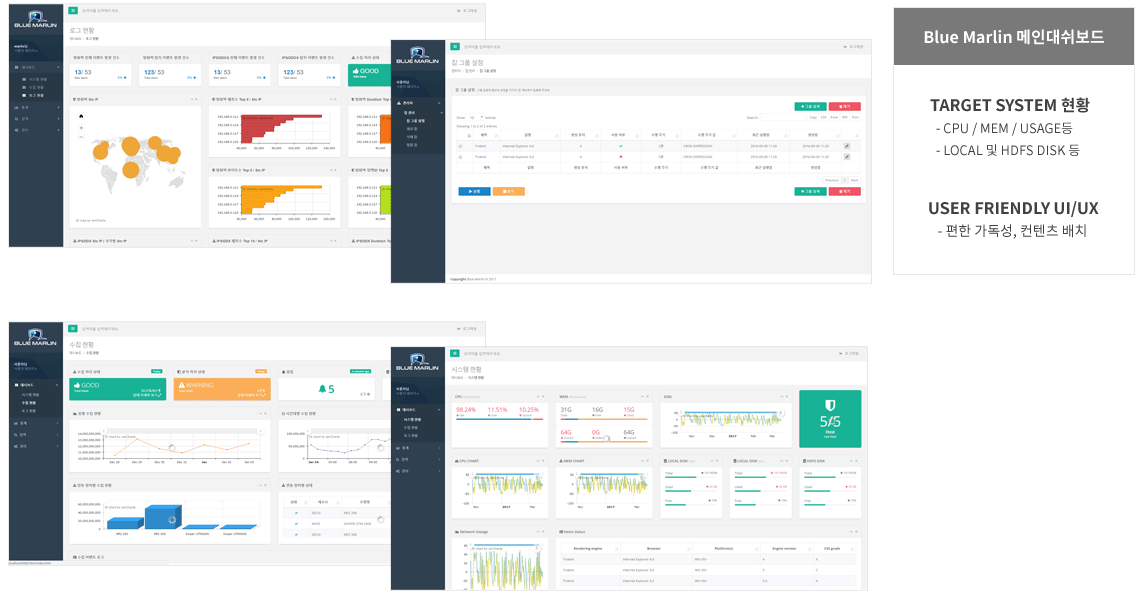Image resolution: width=1140 pixels, height=600 pixels.
Task: Toggle sidebar with green menu button in collection status window
Action: pyautogui.click(x=73, y=329)
